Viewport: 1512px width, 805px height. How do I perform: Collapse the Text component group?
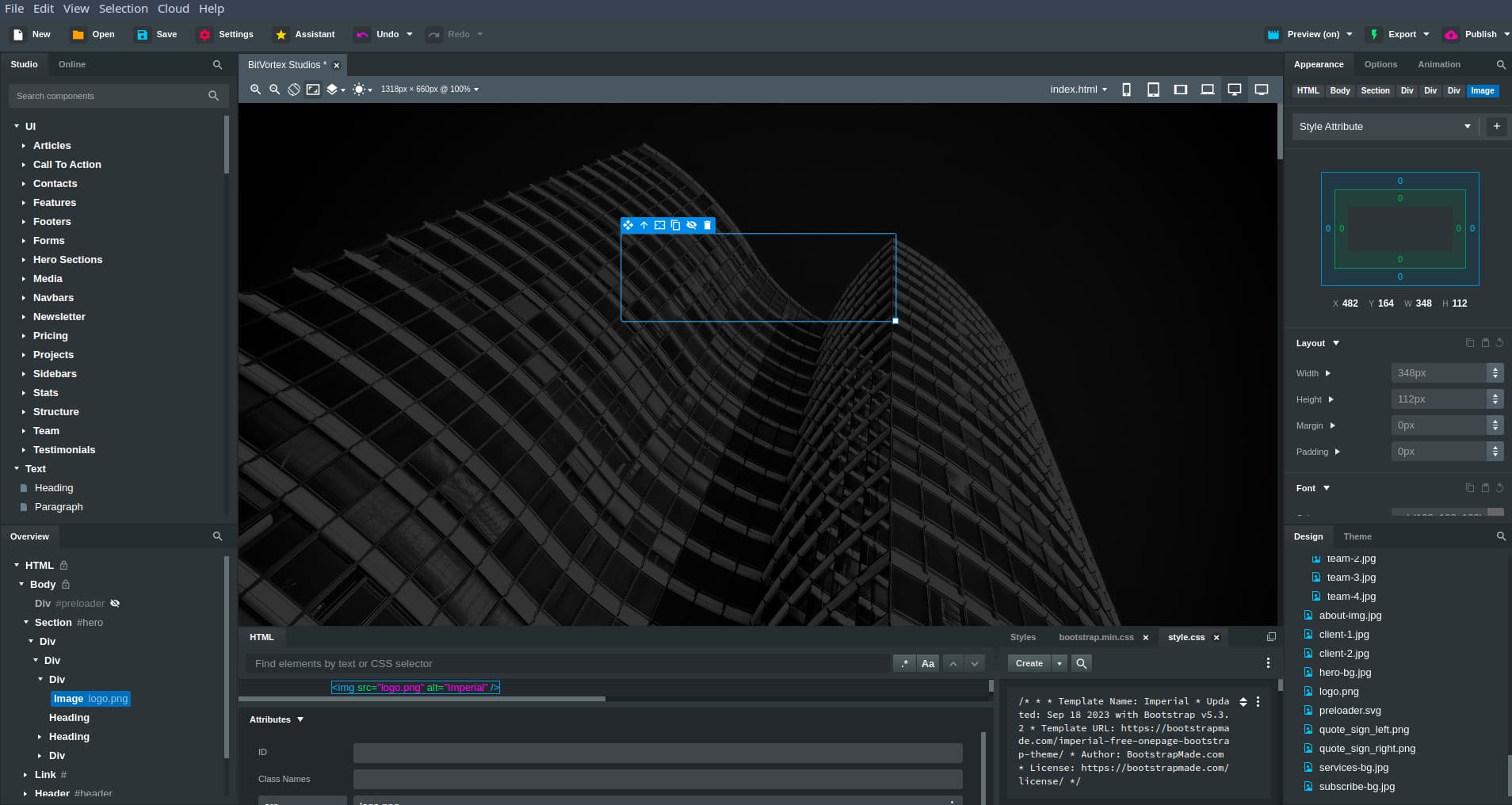click(16, 469)
